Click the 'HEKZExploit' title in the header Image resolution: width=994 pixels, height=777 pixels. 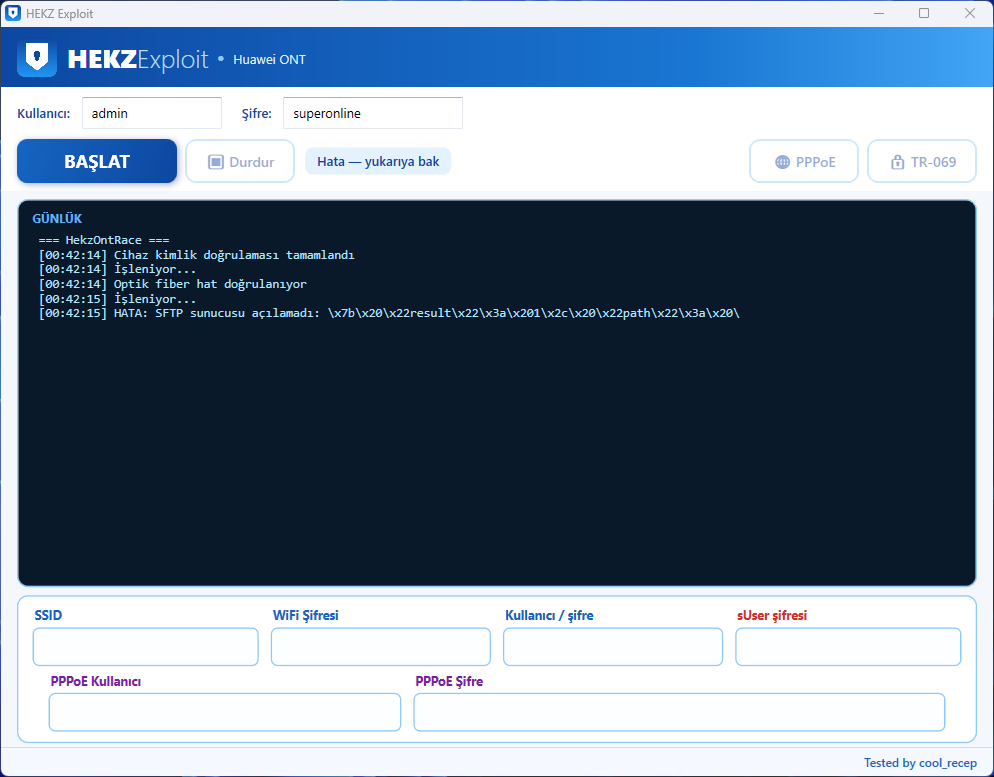point(138,59)
